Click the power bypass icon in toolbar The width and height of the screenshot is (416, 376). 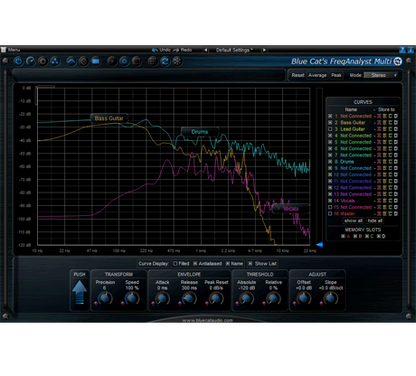click(x=19, y=61)
